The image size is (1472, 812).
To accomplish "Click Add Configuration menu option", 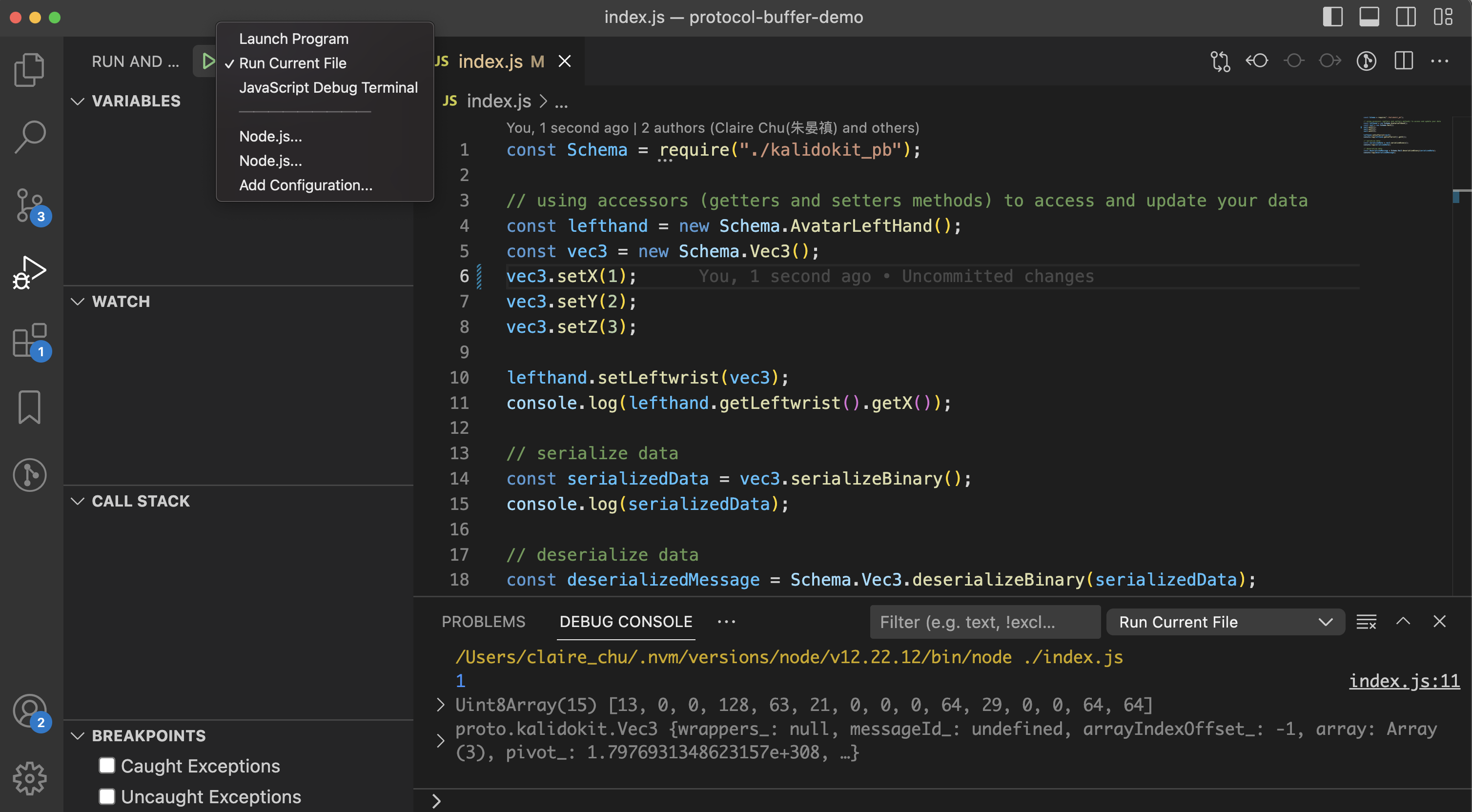I will tap(305, 184).
